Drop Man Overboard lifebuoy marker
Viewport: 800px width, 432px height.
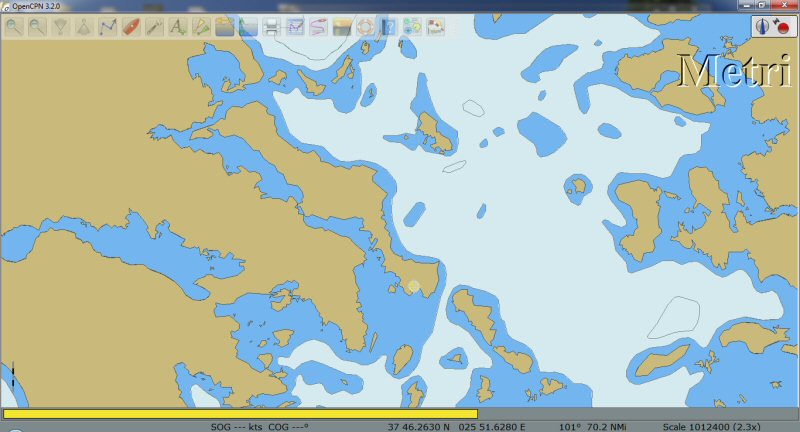tap(365, 27)
